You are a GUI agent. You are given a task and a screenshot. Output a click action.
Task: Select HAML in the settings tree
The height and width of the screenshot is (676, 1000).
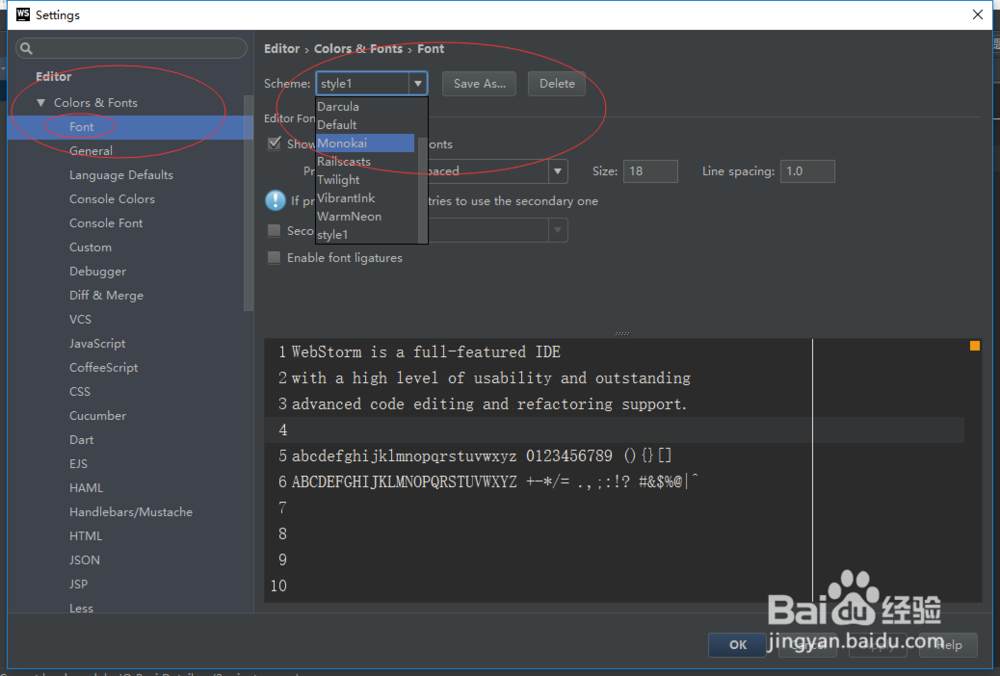tap(86, 488)
